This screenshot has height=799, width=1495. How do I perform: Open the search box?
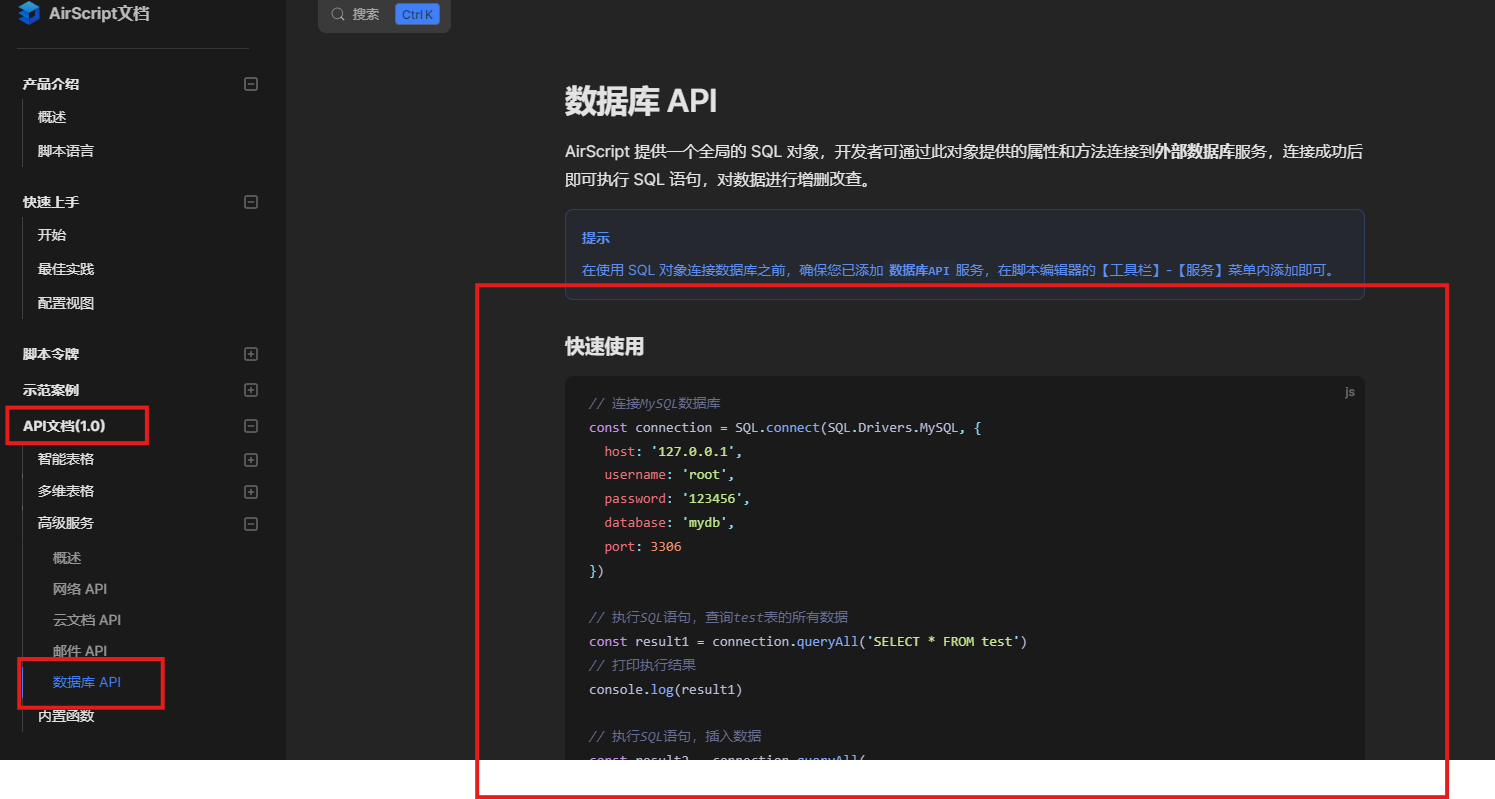384,14
